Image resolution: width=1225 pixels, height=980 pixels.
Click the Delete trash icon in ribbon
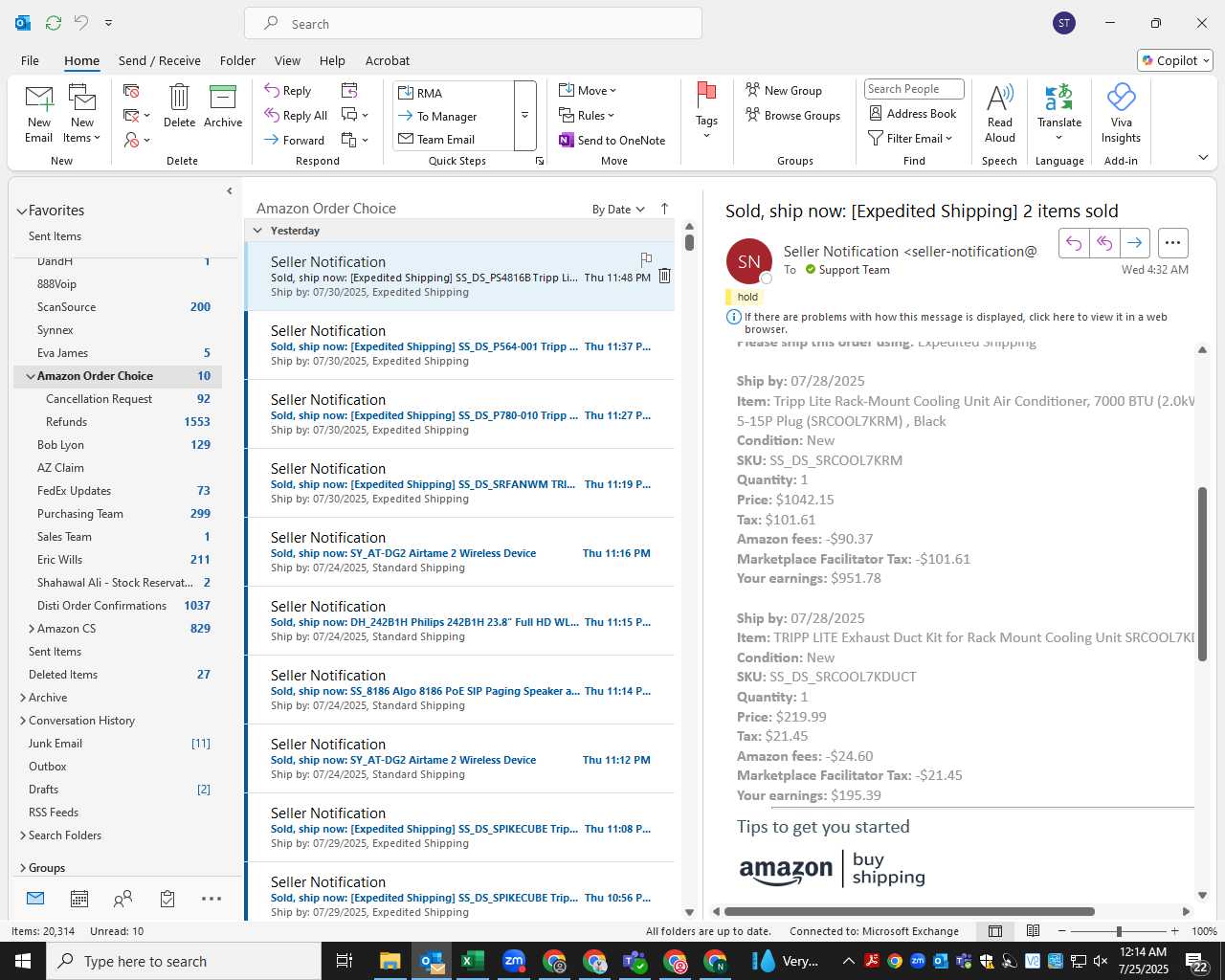(179, 106)
